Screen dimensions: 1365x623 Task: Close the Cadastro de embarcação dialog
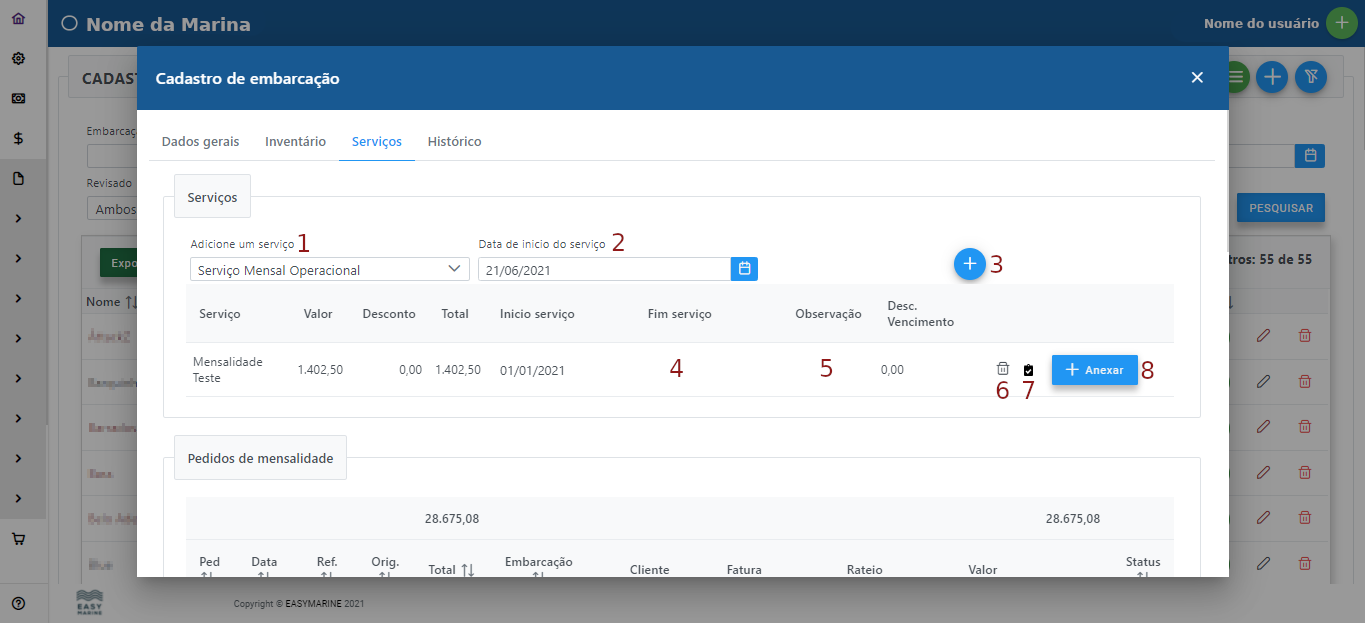(1197, 78)
